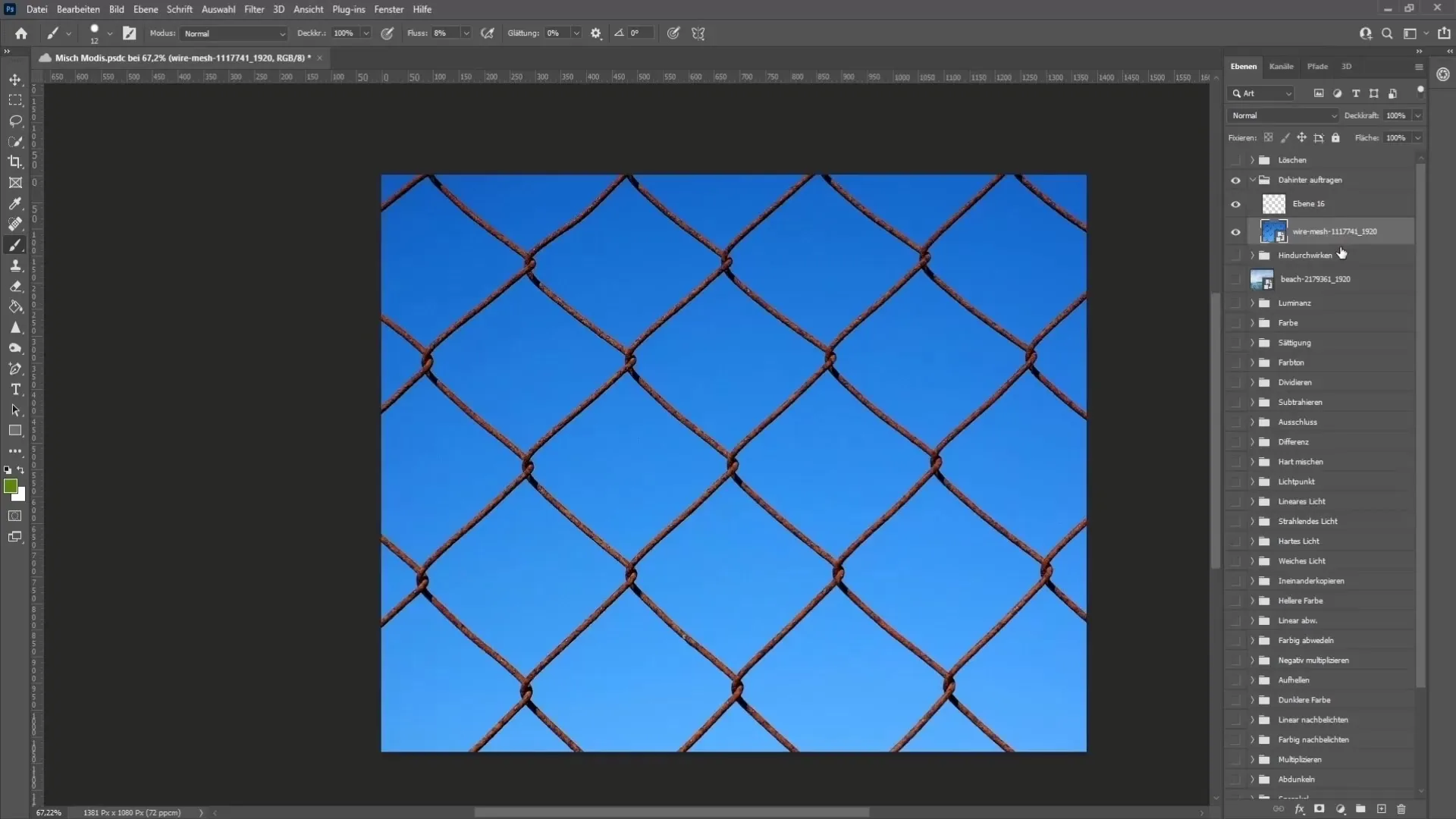Create new group folder icon

(x=1360, y=809)
